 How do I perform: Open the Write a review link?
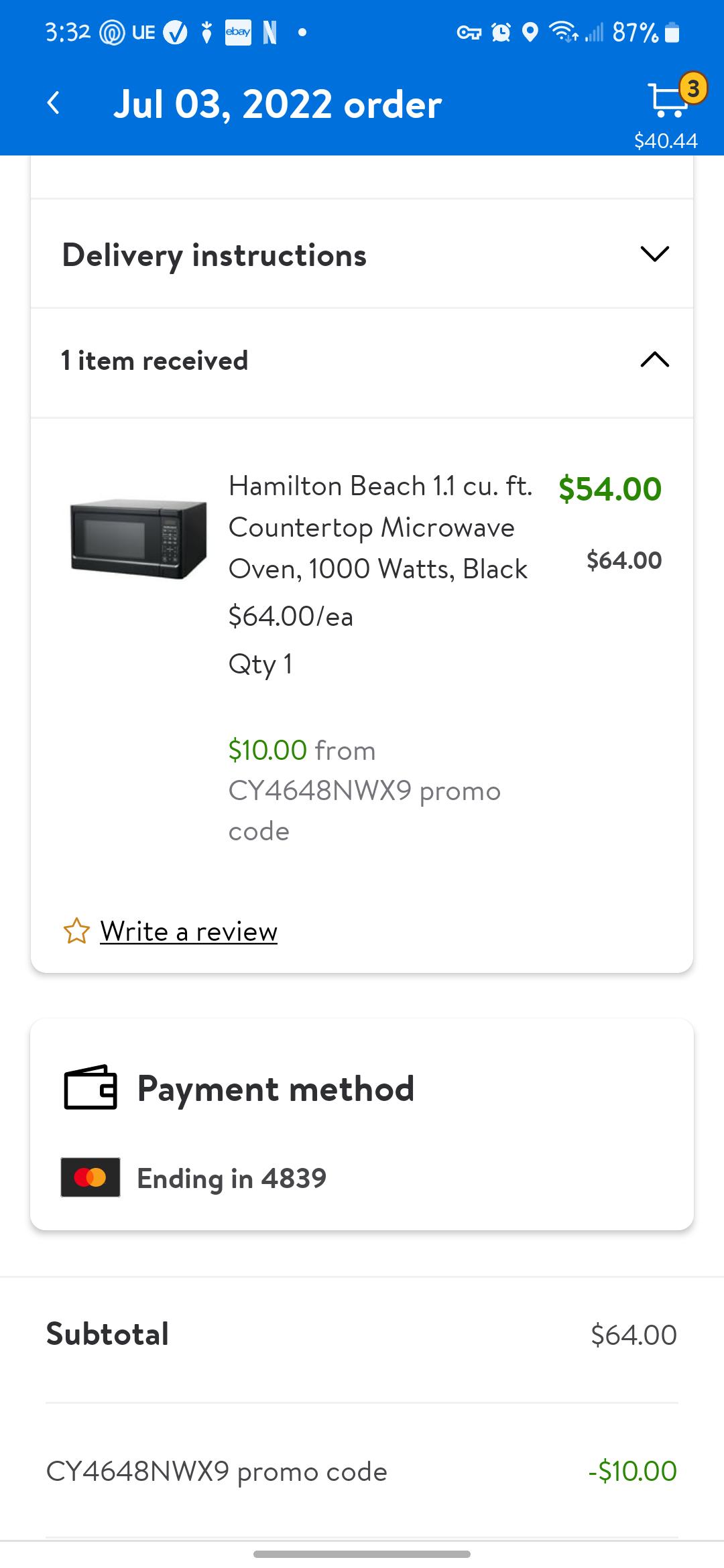[x=188, y=931]
